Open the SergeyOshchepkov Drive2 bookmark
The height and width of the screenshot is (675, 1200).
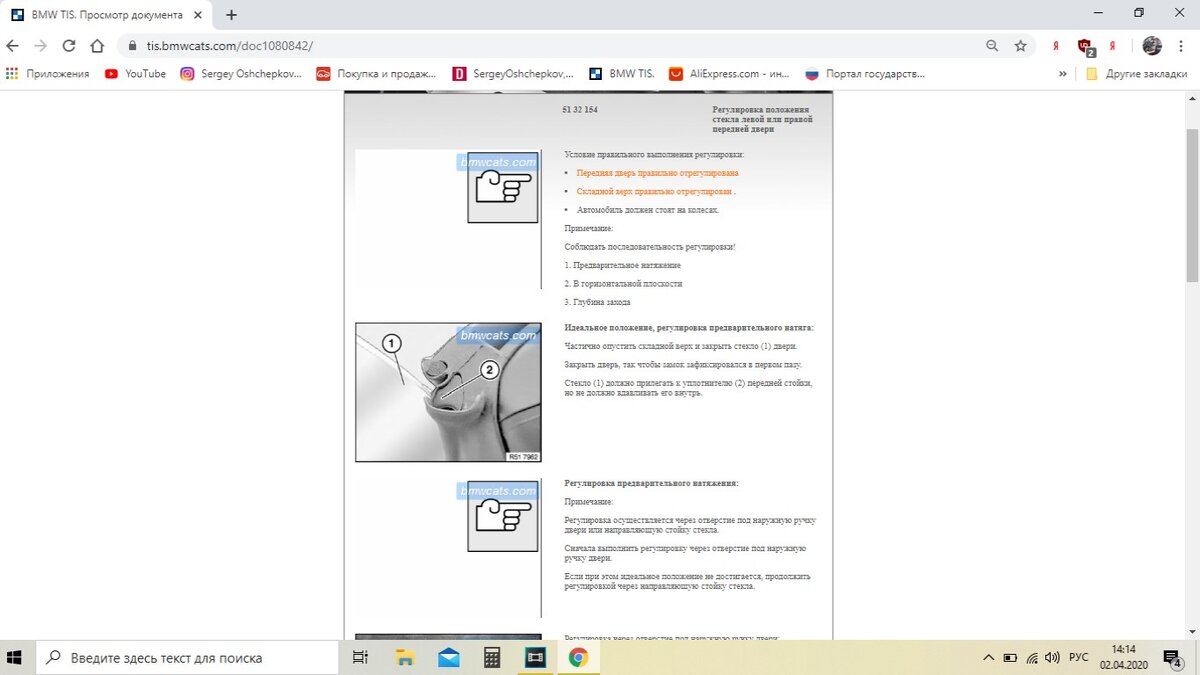514,73
